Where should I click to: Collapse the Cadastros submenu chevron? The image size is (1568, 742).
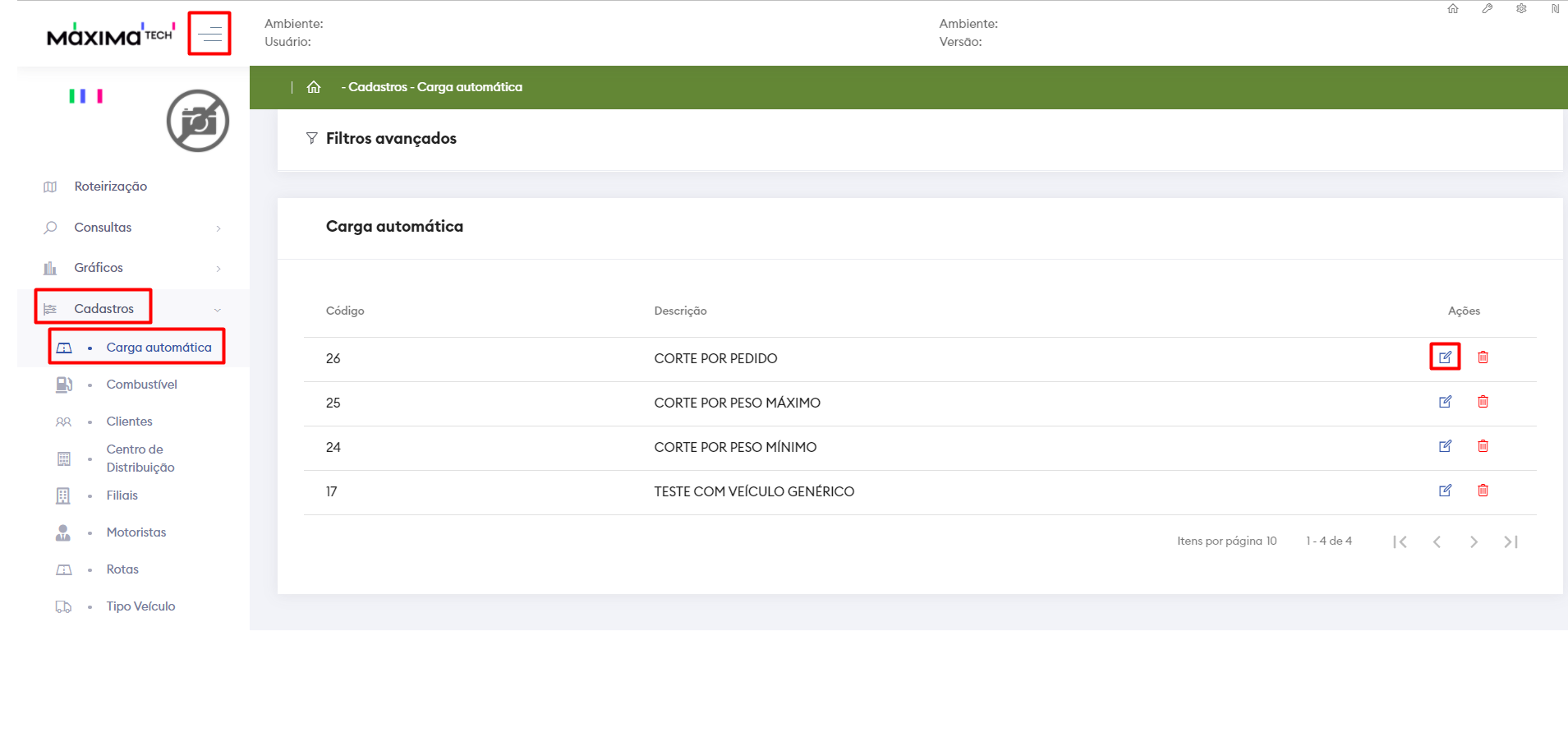pos(218,310)
